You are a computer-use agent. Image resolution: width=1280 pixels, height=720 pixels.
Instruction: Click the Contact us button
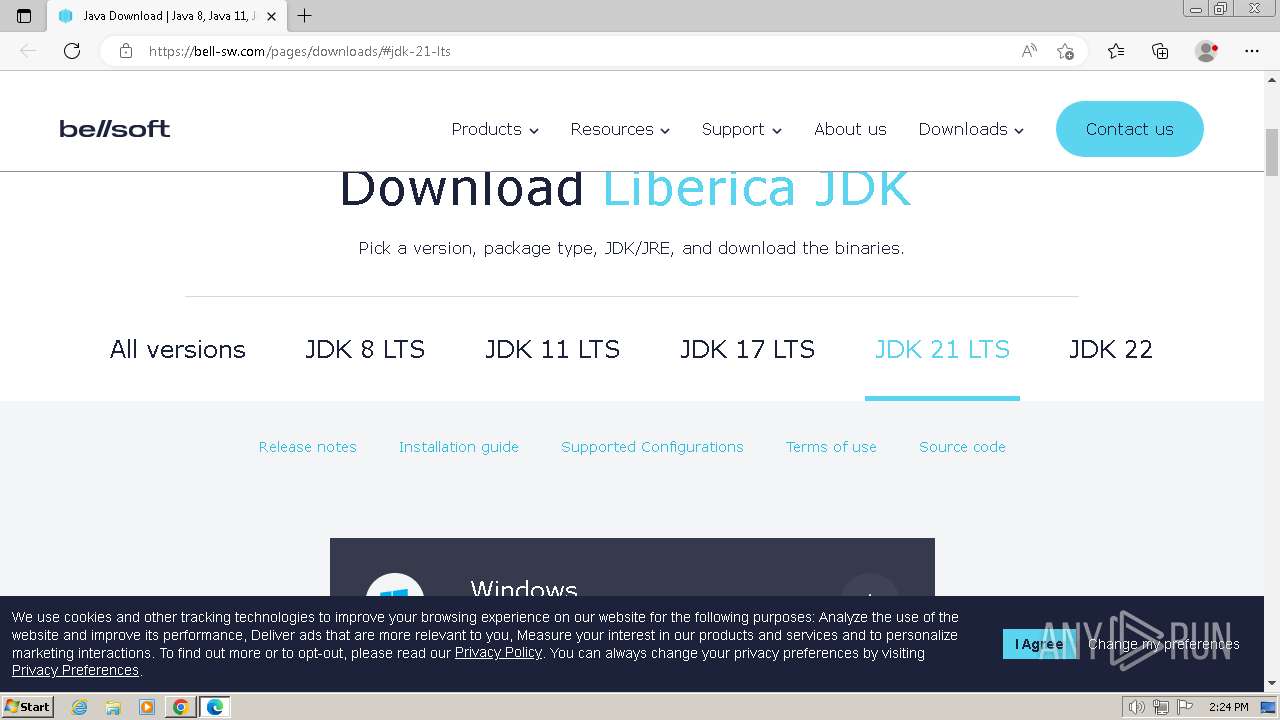[x=1130, y=129]
